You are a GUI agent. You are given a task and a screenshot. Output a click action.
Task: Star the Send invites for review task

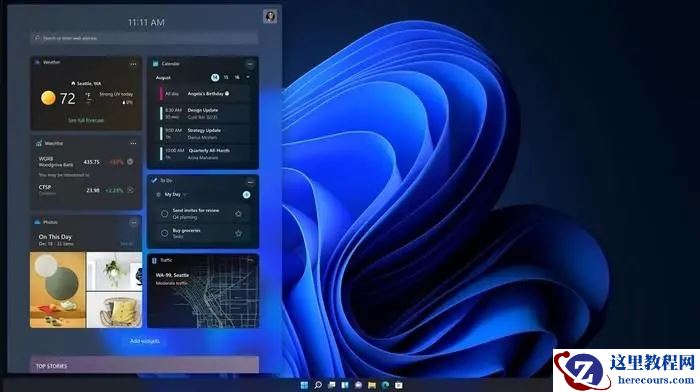click(238, 214)
